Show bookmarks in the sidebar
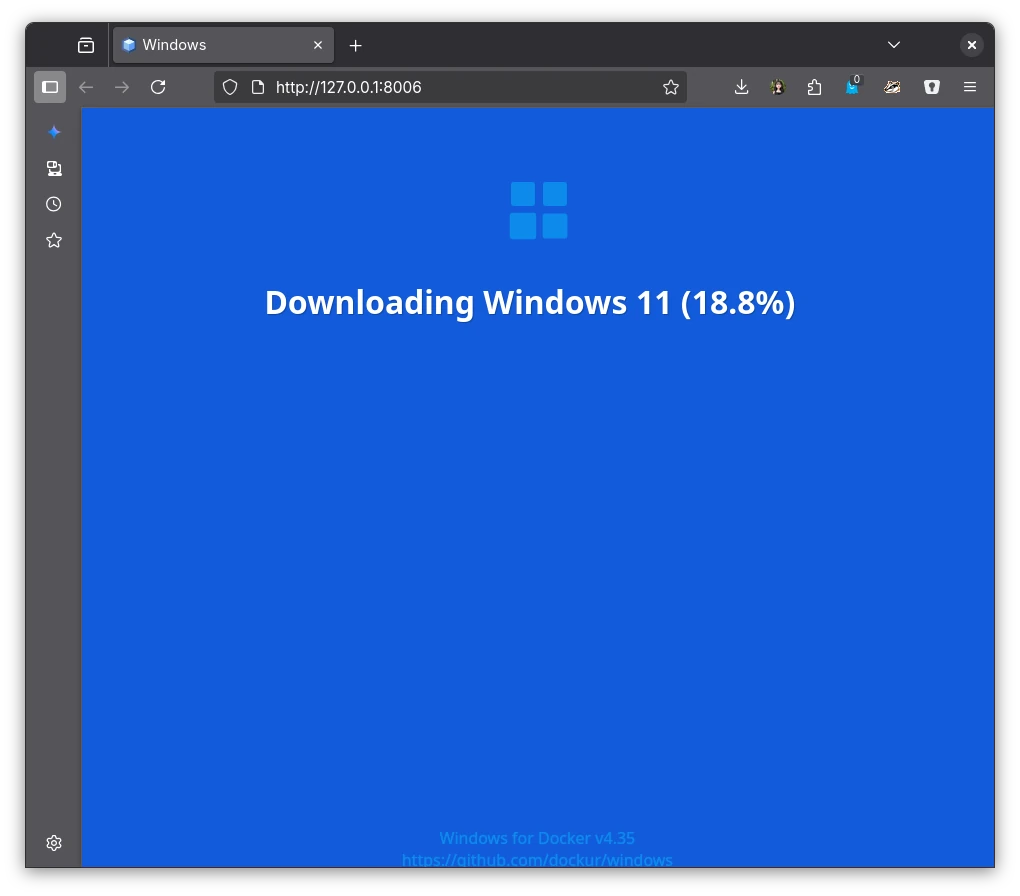The height and width of the screenshot is (896, 1020). coord(54,241)
